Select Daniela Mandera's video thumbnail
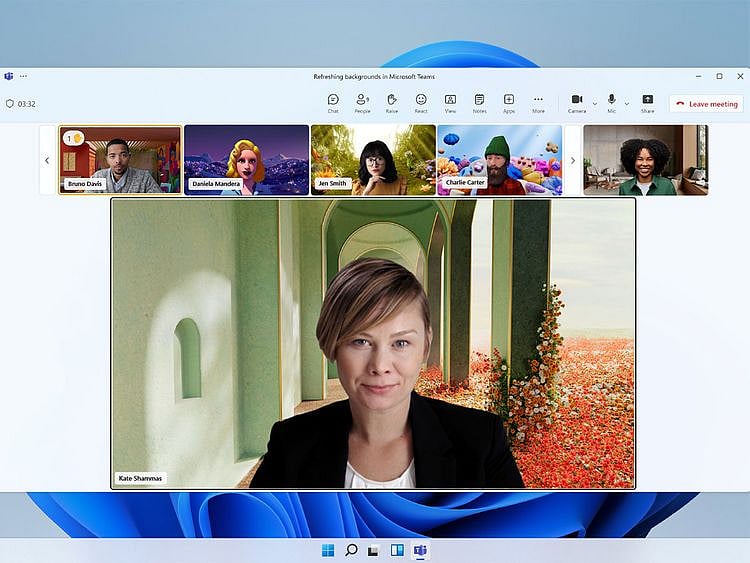Image resolution: width=750 pixels, height=563 pixels. coord(246,159)
